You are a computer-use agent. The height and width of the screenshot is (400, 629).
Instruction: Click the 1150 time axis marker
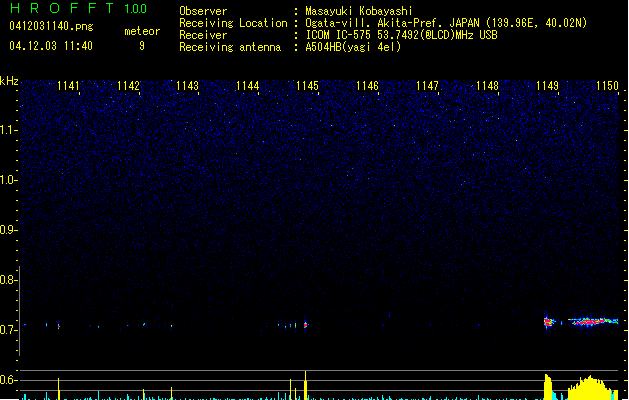(x=607, y=86)
